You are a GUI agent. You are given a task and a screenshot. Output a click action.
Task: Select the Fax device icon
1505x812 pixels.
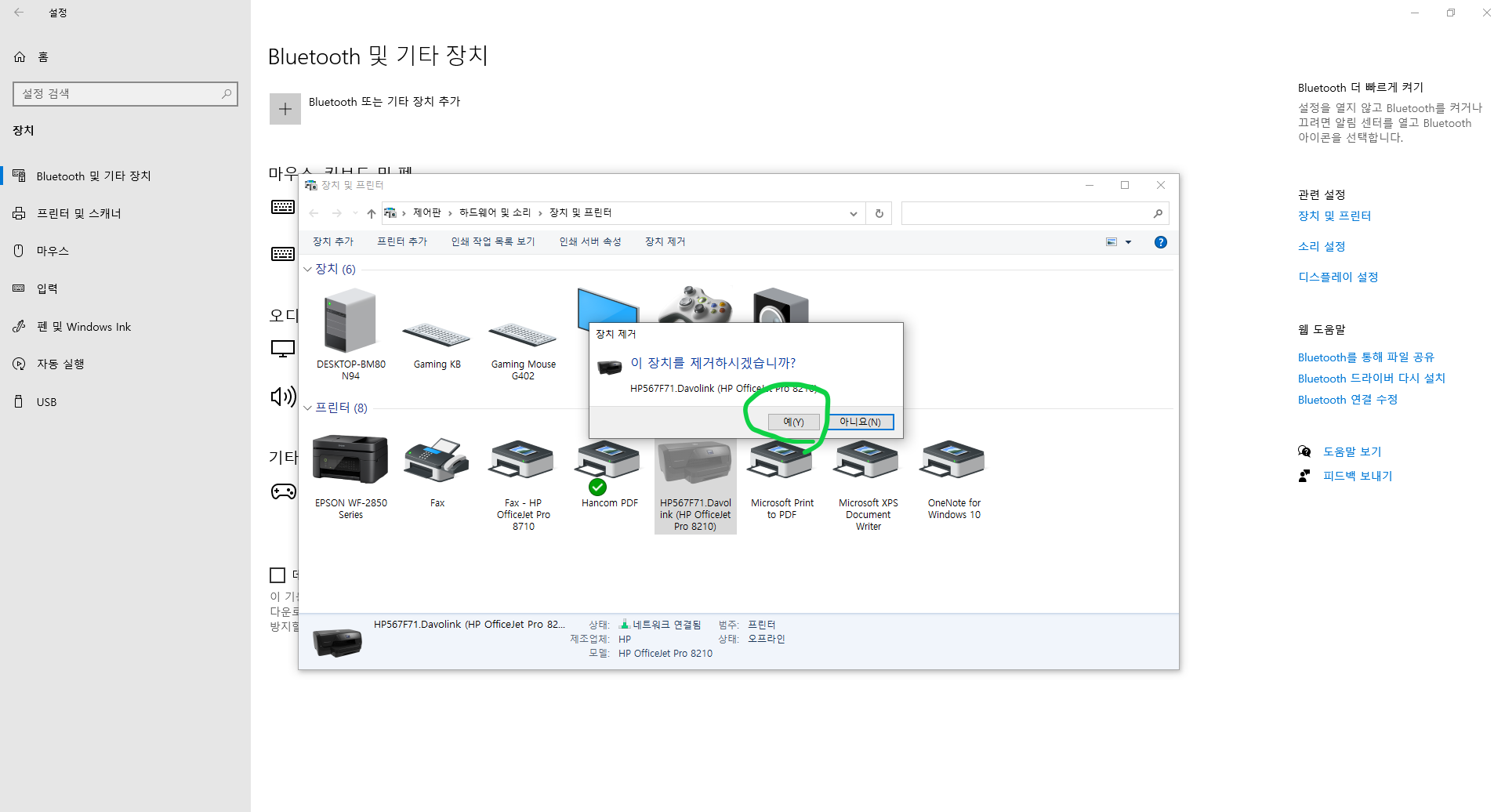437,472
